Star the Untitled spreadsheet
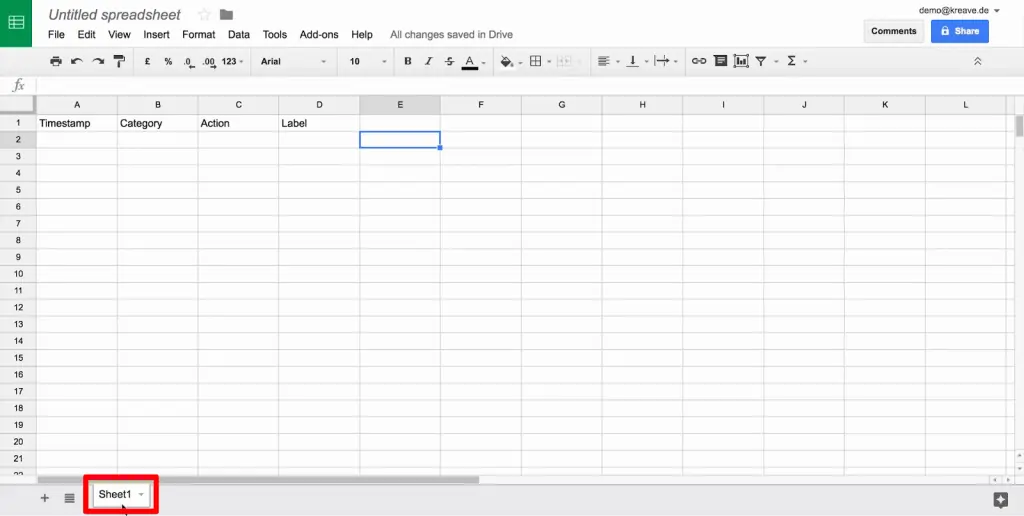The image size is (1024, 516). click(x=204, y=14)
